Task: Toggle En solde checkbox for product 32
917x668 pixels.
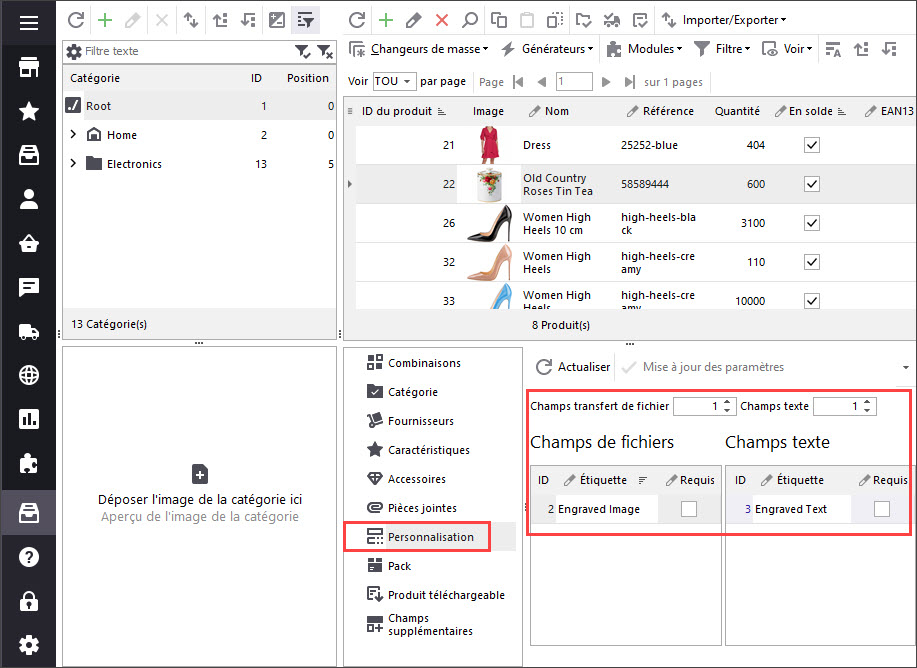Action: tap(812, 262)
